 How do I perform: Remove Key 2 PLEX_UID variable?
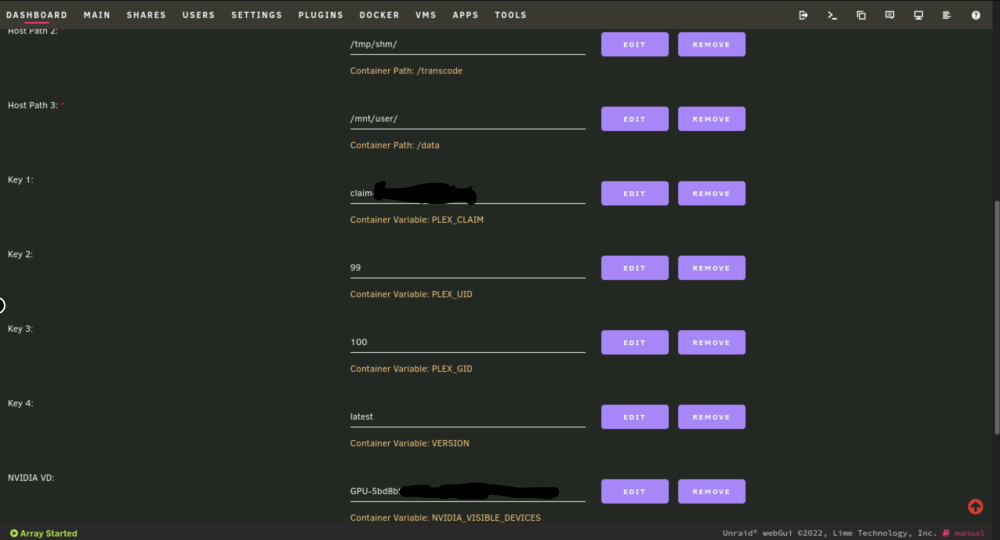click(x=711, y=268)
